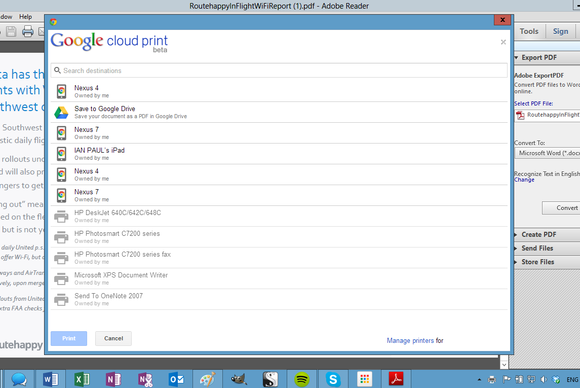The image size is (580, 388).
Task: Click the Save icon in Adobe Reader toolbar
Action: (x=11, y=31)
